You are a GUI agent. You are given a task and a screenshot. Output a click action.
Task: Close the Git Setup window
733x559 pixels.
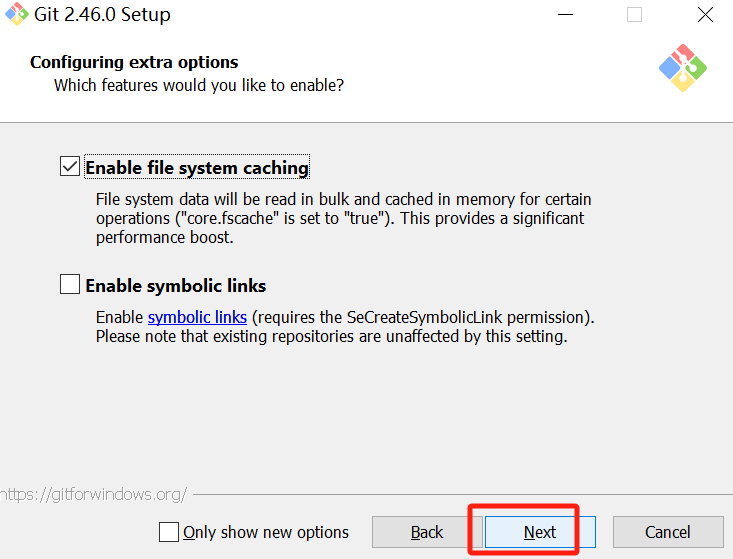click(705, 14)
